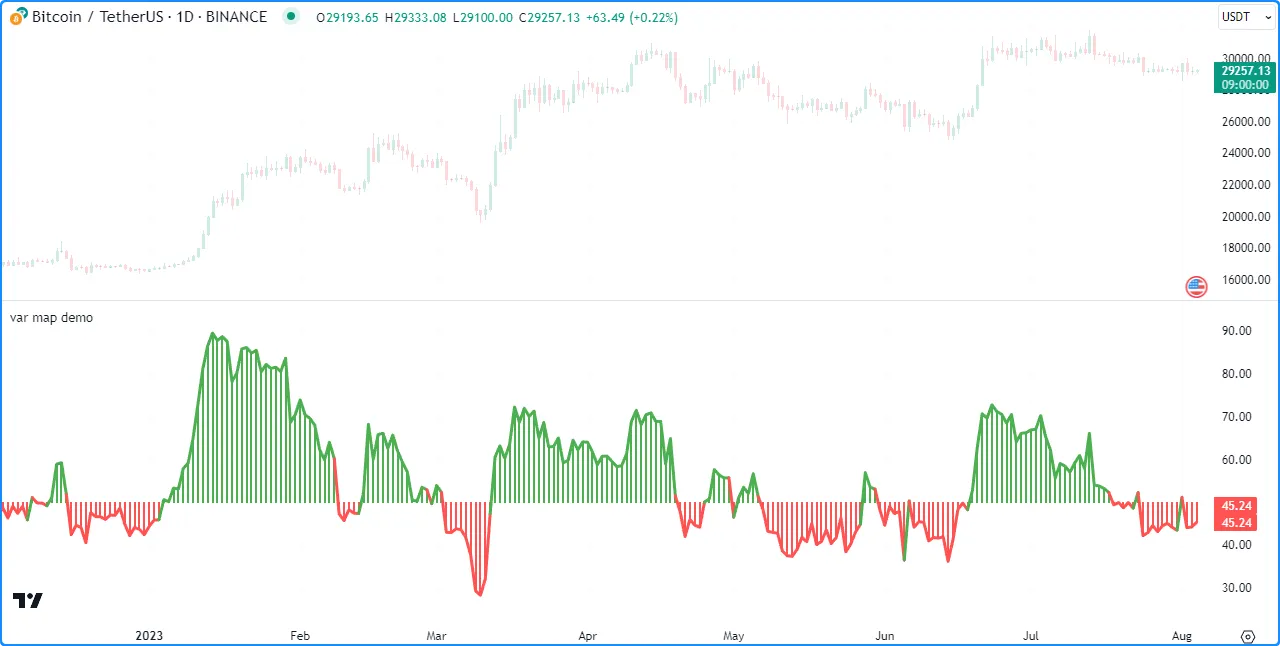Screen dimensions: 1280x646
Task: Click the 'Jul' time axis label
Action: pos(1033,636)
